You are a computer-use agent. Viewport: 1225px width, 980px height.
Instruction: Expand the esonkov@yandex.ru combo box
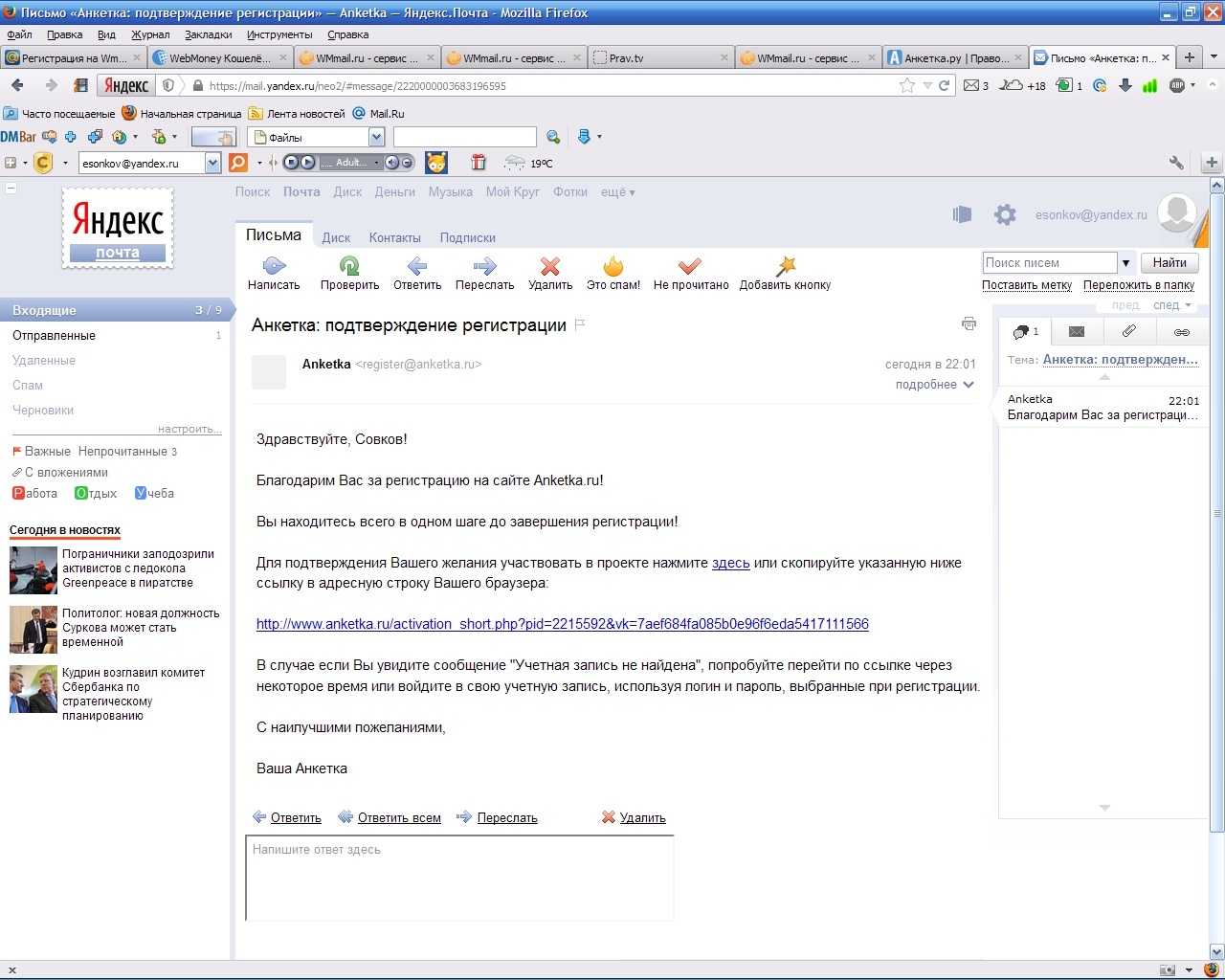pyautogui.click(x=213, y=163)
